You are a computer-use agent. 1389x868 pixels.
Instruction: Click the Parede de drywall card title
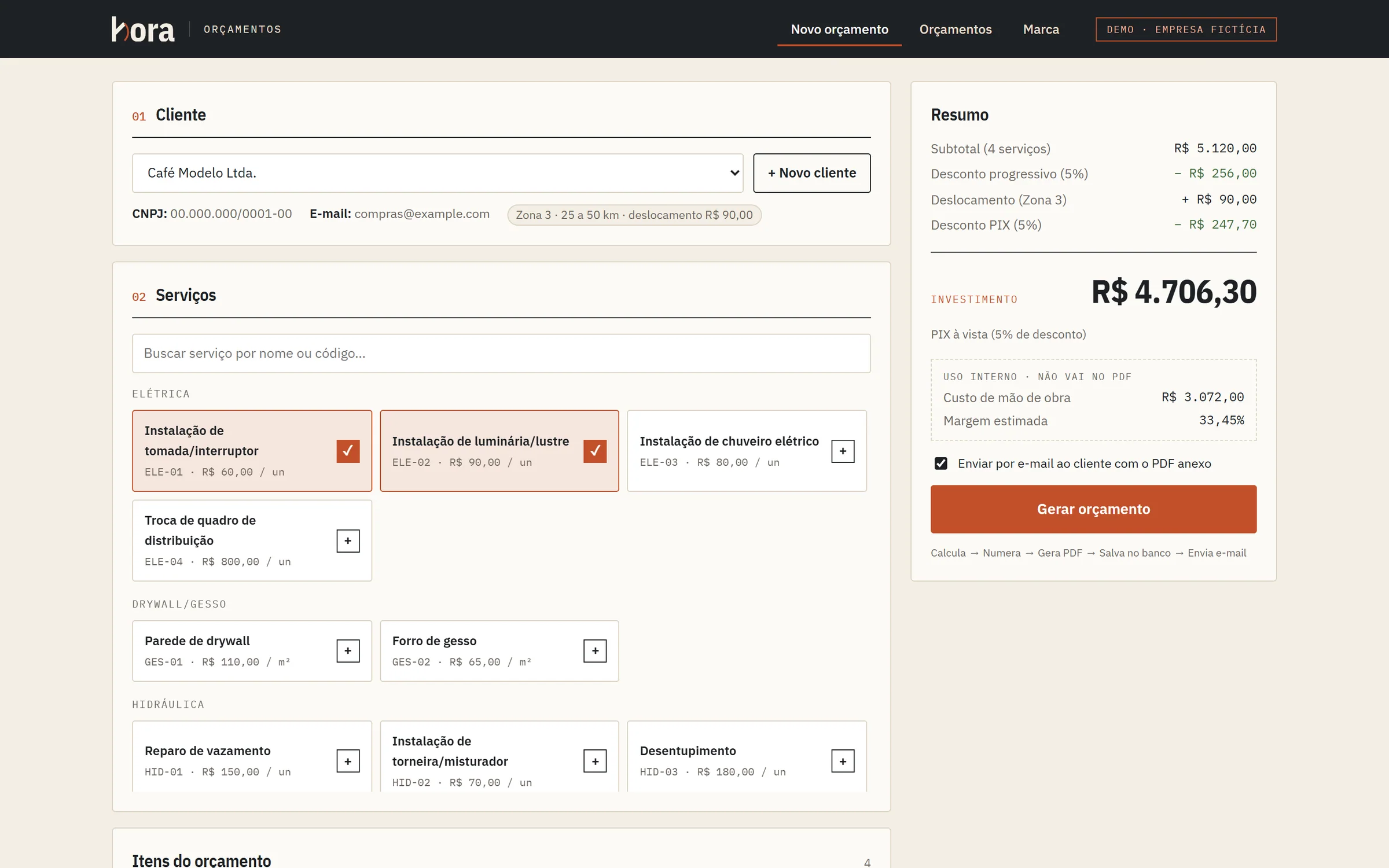pos(197,641)
